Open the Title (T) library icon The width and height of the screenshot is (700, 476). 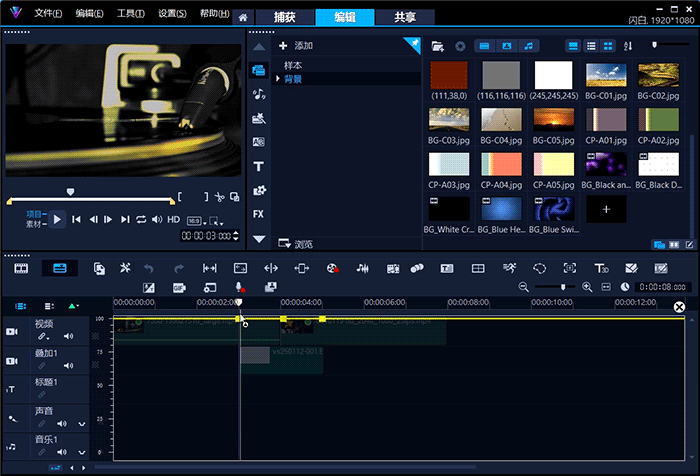[x=258, y=167]
